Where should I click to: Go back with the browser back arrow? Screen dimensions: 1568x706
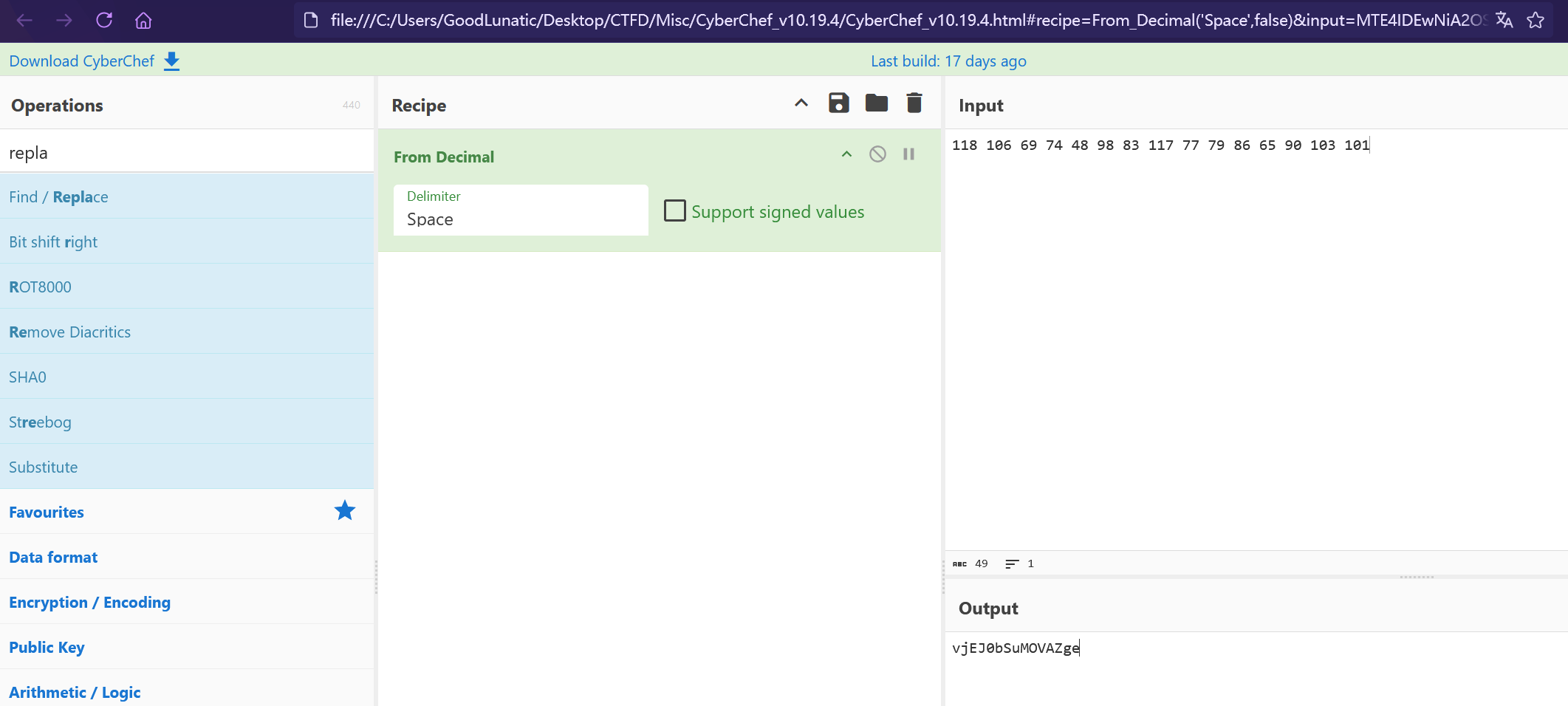(24, 20)
